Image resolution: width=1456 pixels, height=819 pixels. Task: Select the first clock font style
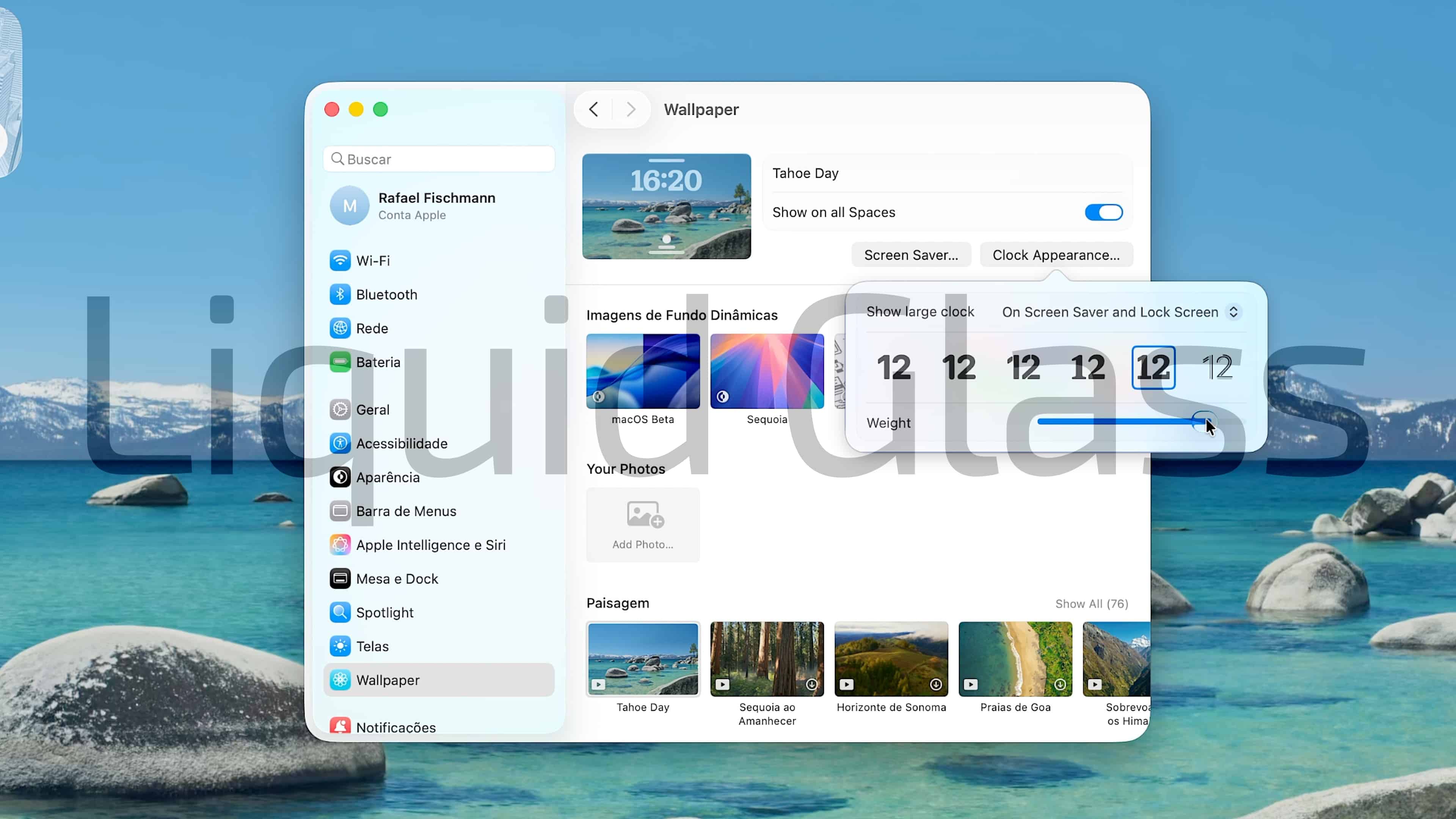[x=894, y=367]
